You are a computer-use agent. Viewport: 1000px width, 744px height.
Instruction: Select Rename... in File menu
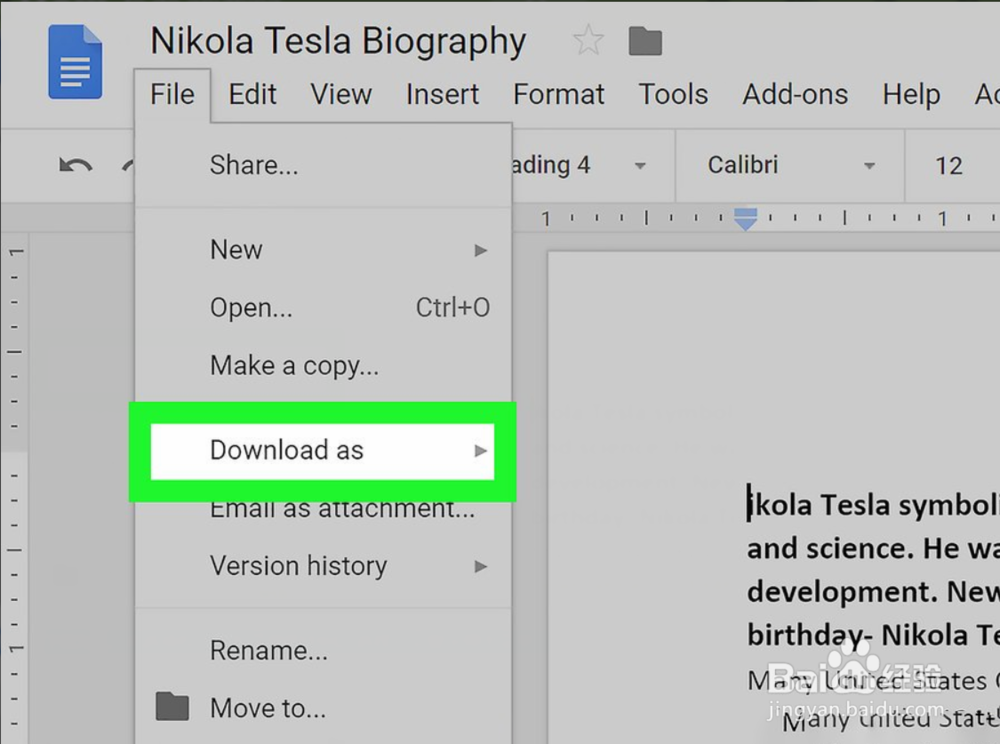323,651
